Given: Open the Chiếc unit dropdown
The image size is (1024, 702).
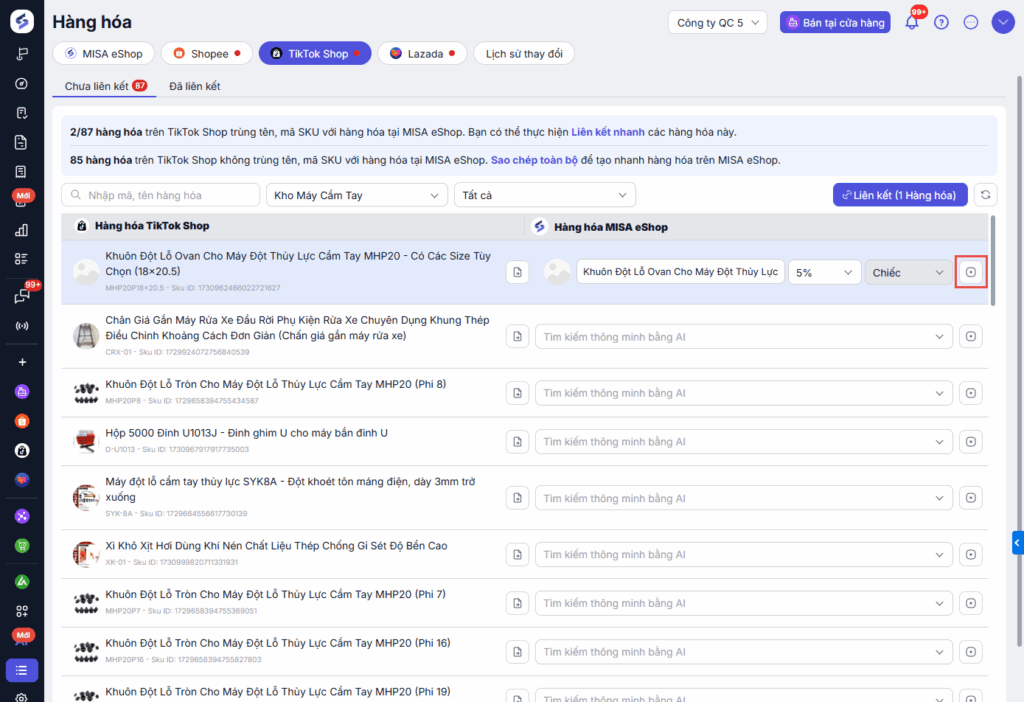Looking at the screenshot, I should tap(908, 272).
